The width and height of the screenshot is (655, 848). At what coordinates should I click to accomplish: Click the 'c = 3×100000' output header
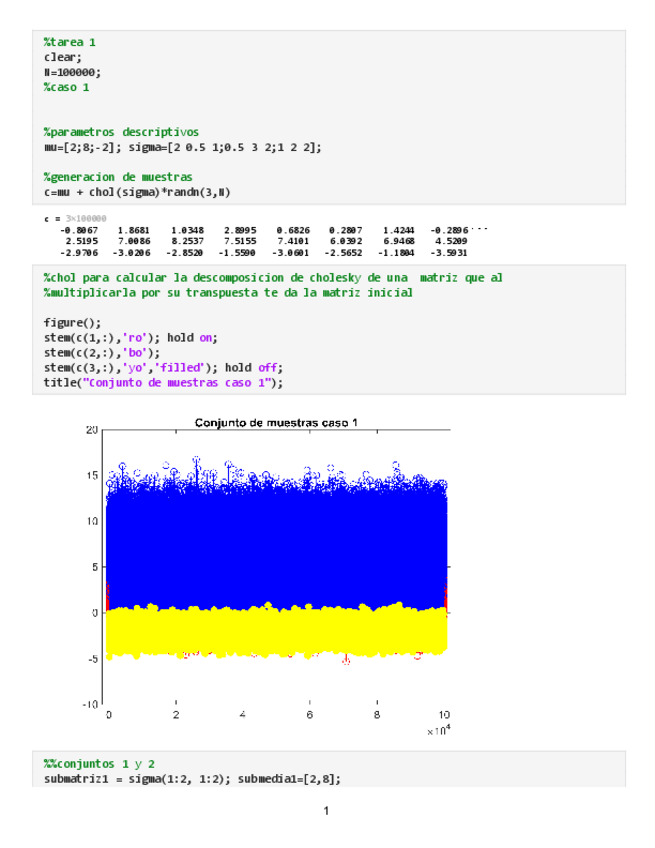click(76, 218)
